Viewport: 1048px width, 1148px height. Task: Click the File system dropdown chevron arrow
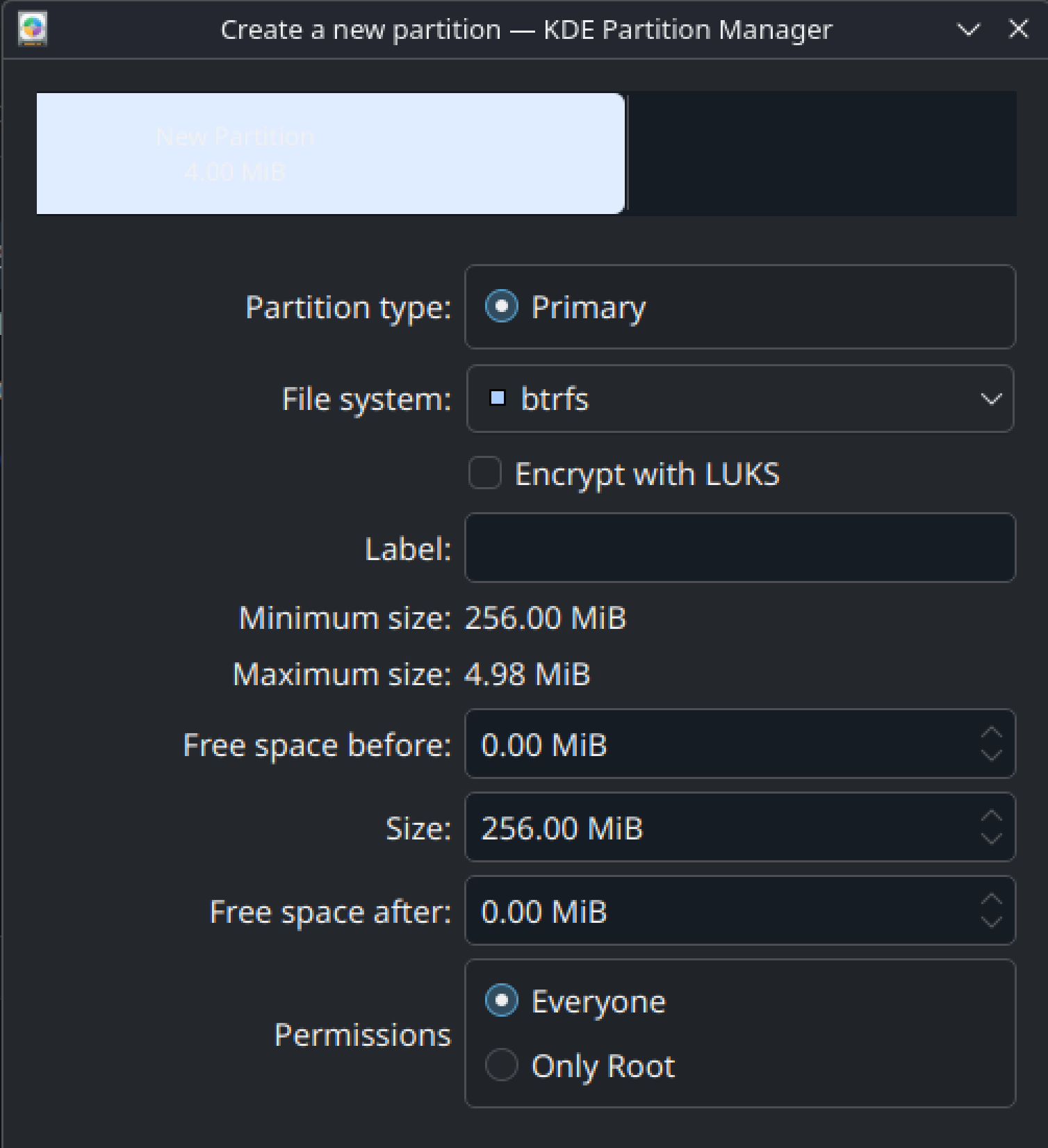(991, 398)
